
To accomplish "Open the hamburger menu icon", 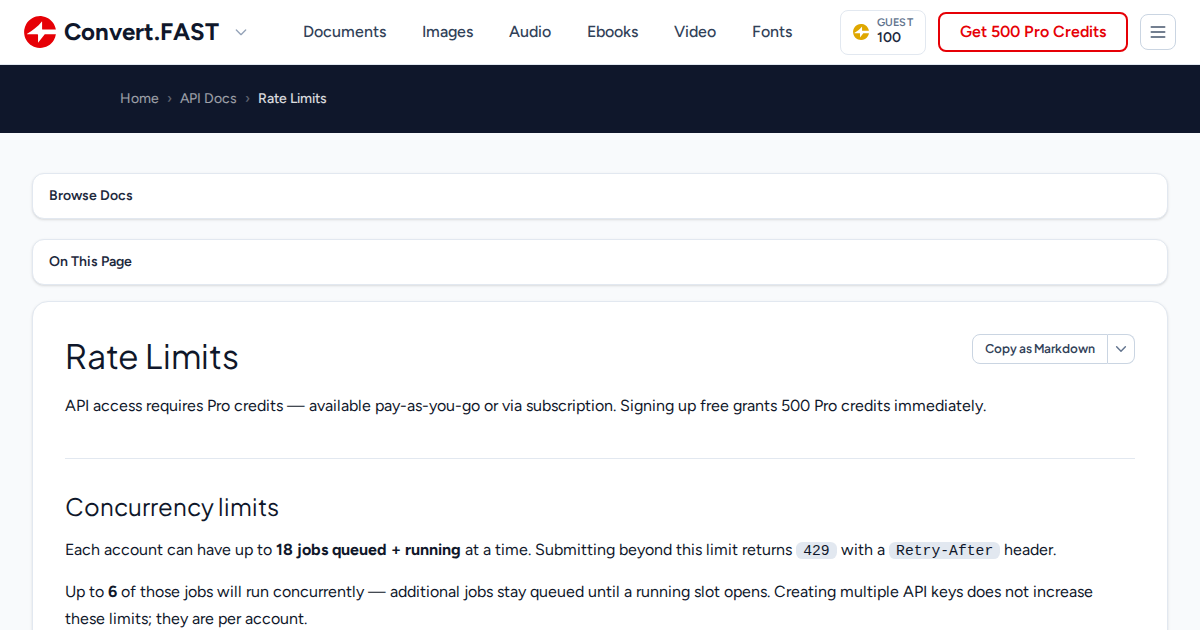I will tap(1158, 32).
